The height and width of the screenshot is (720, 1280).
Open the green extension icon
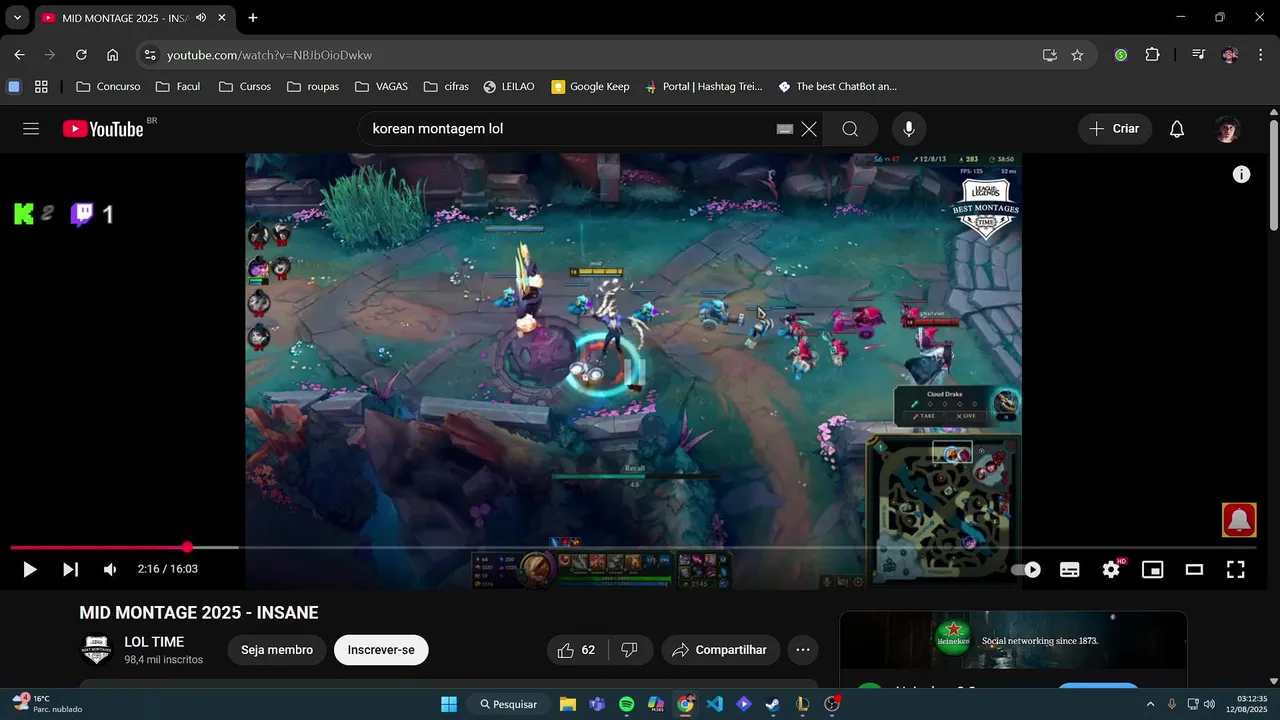point(1121,55)
